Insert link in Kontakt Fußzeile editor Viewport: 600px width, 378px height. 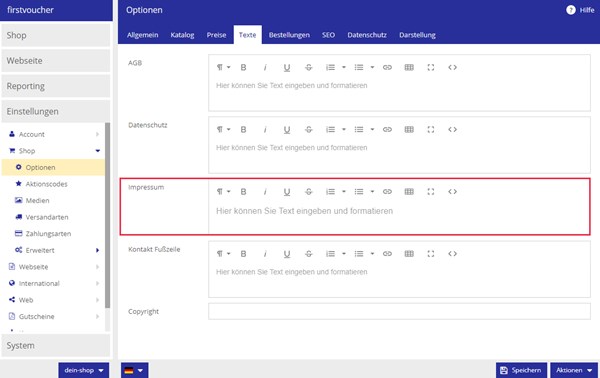(x=387, y=254)
